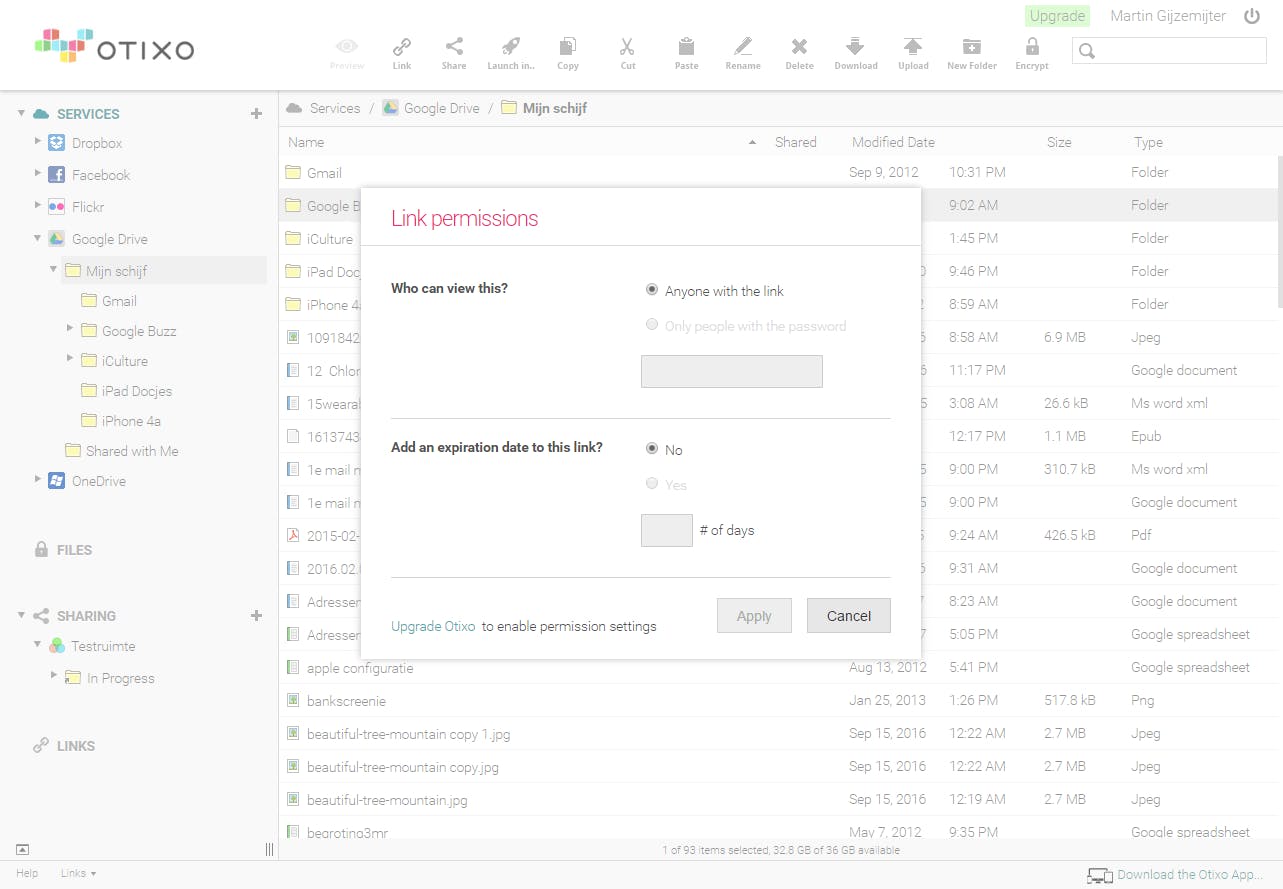Expand the Dropbox tree node
This screenshot has width=1283, height=889.
click(x=38, y=142)
